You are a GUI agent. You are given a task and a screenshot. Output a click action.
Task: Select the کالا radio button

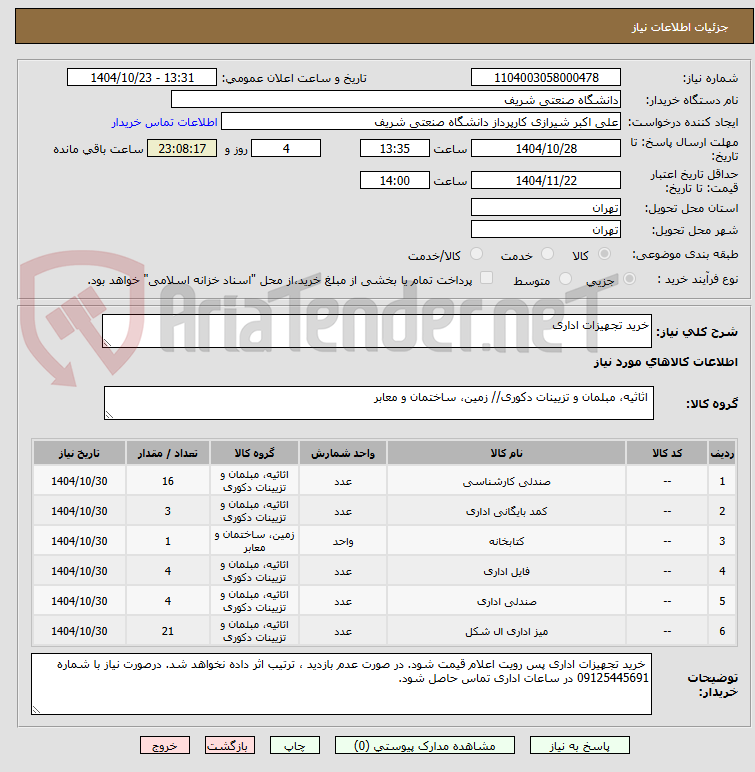click(604, 254)
